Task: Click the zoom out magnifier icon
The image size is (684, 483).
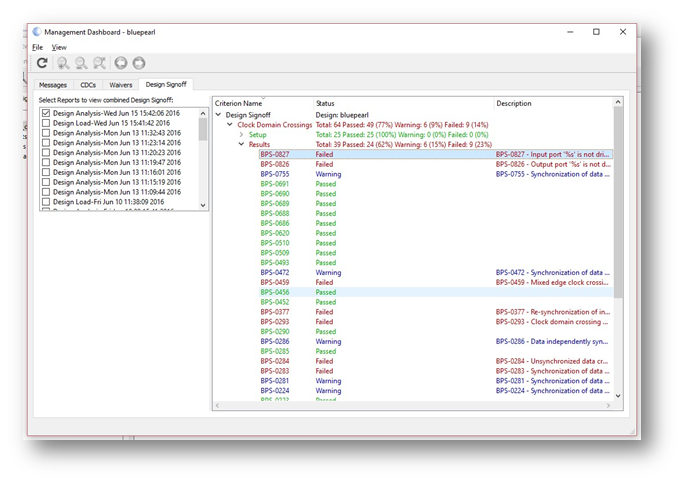Action: (81, 63)
